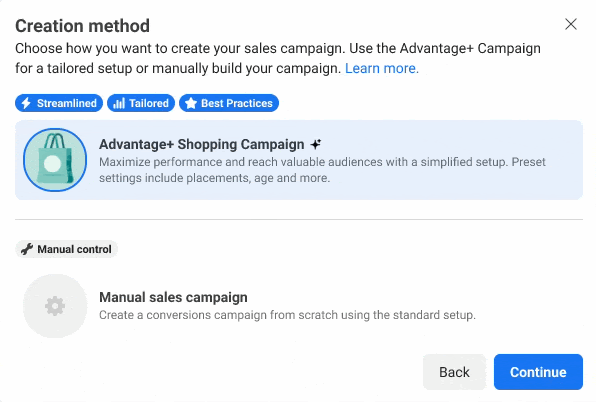Click the shopping bag icon
The image size is (596, 402).
click(55, 160)
